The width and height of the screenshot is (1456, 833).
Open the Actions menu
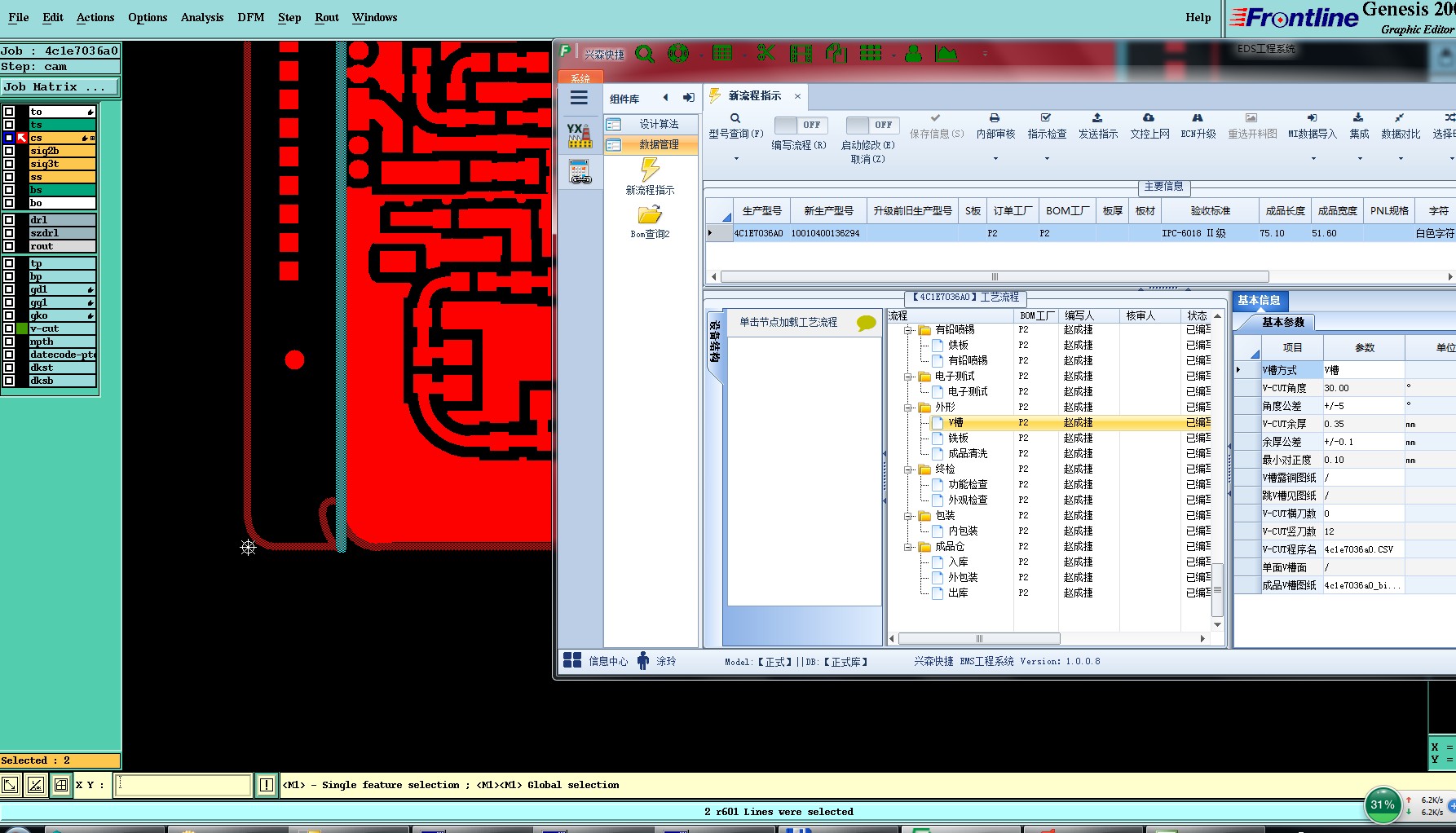(x=95, y=17)
